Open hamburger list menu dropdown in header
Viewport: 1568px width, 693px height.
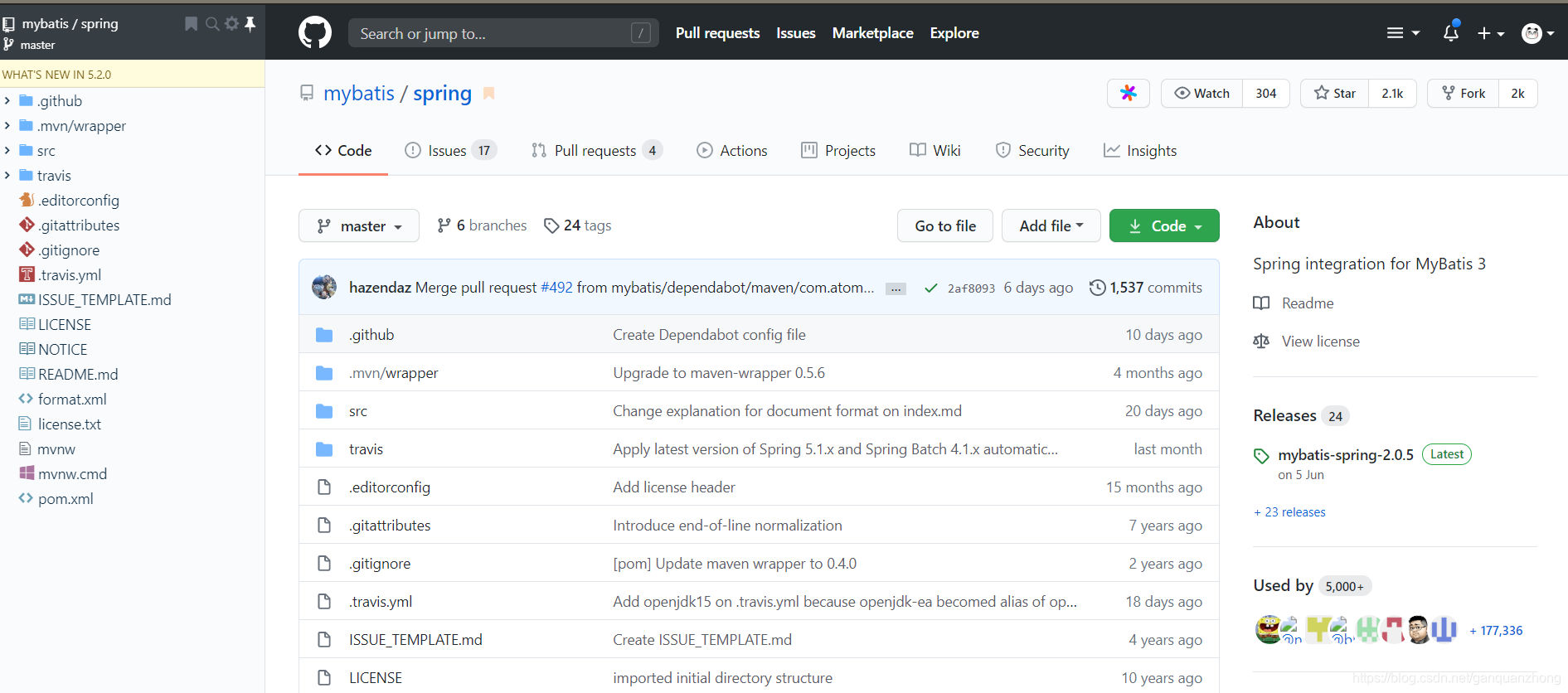point(1403,33)
